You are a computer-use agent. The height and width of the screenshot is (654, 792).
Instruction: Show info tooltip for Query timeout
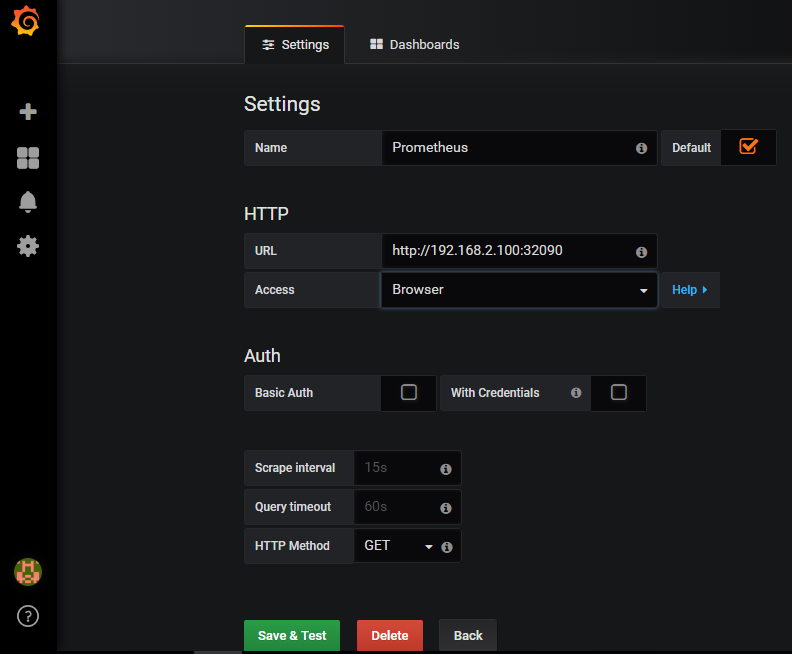[x=446, y=508]
